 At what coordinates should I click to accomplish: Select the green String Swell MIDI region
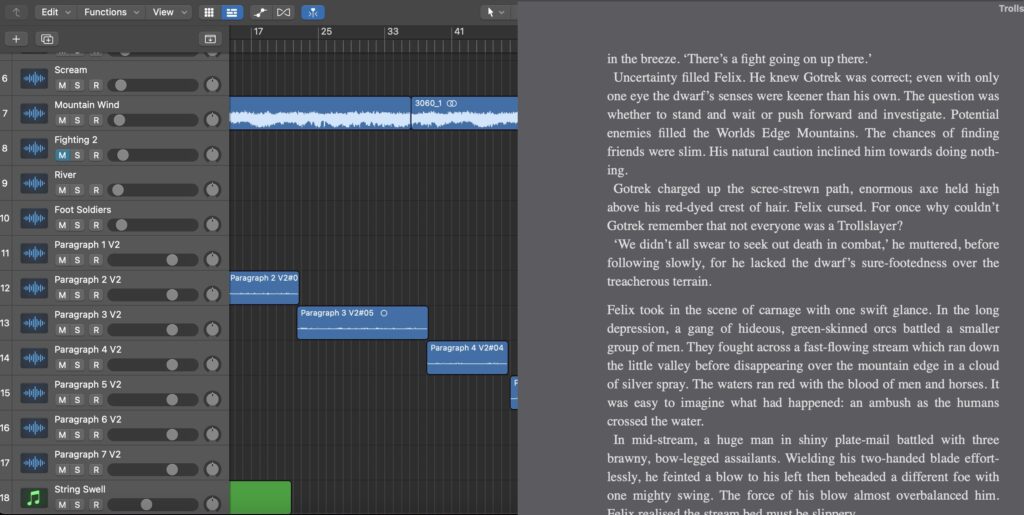260,497
